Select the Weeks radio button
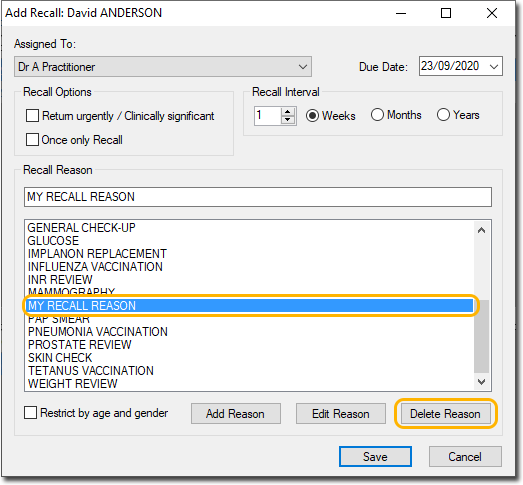 point(313,116)
